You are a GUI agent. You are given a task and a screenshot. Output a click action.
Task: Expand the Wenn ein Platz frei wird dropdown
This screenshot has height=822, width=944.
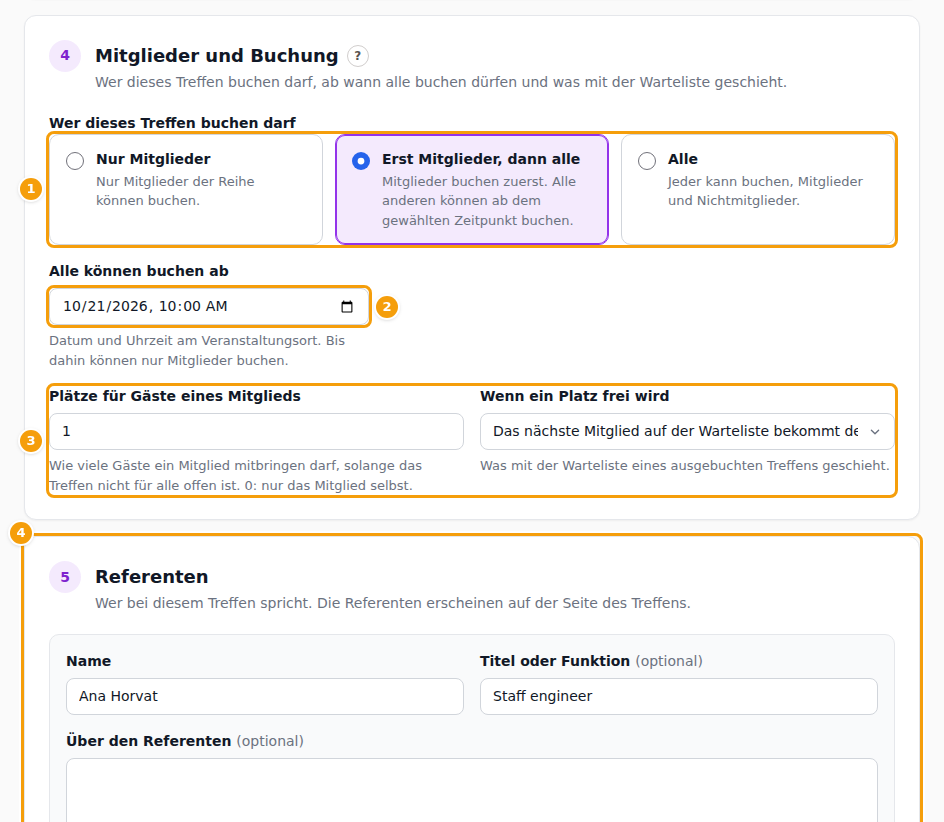[x=687, y=431]
